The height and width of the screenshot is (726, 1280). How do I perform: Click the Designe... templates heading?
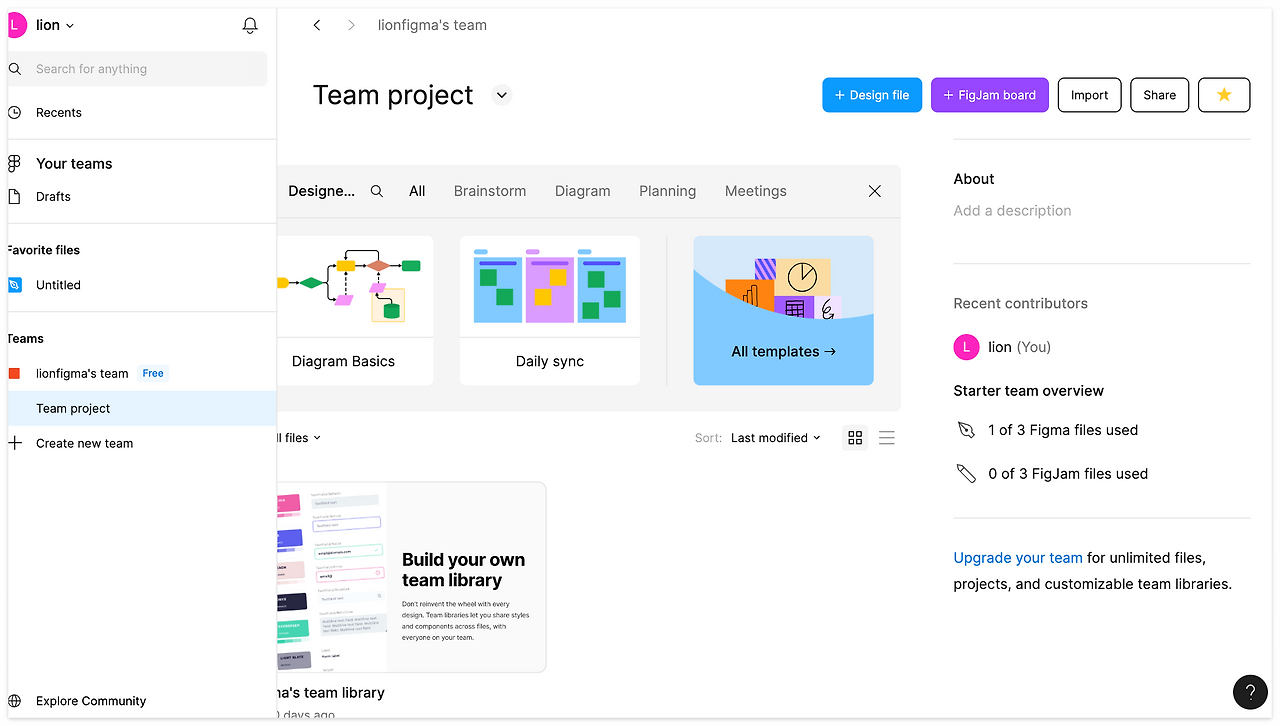tap(321, 191)
